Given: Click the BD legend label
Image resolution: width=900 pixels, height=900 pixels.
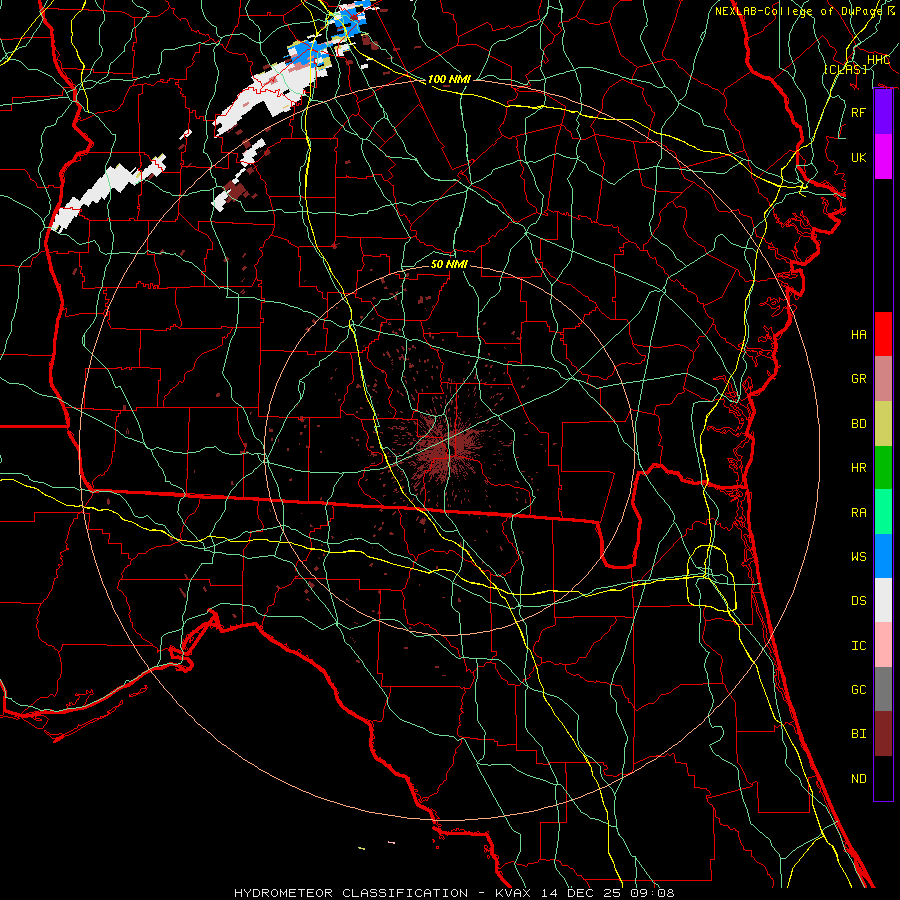Looking at the screenshot, I should [859, 424].
